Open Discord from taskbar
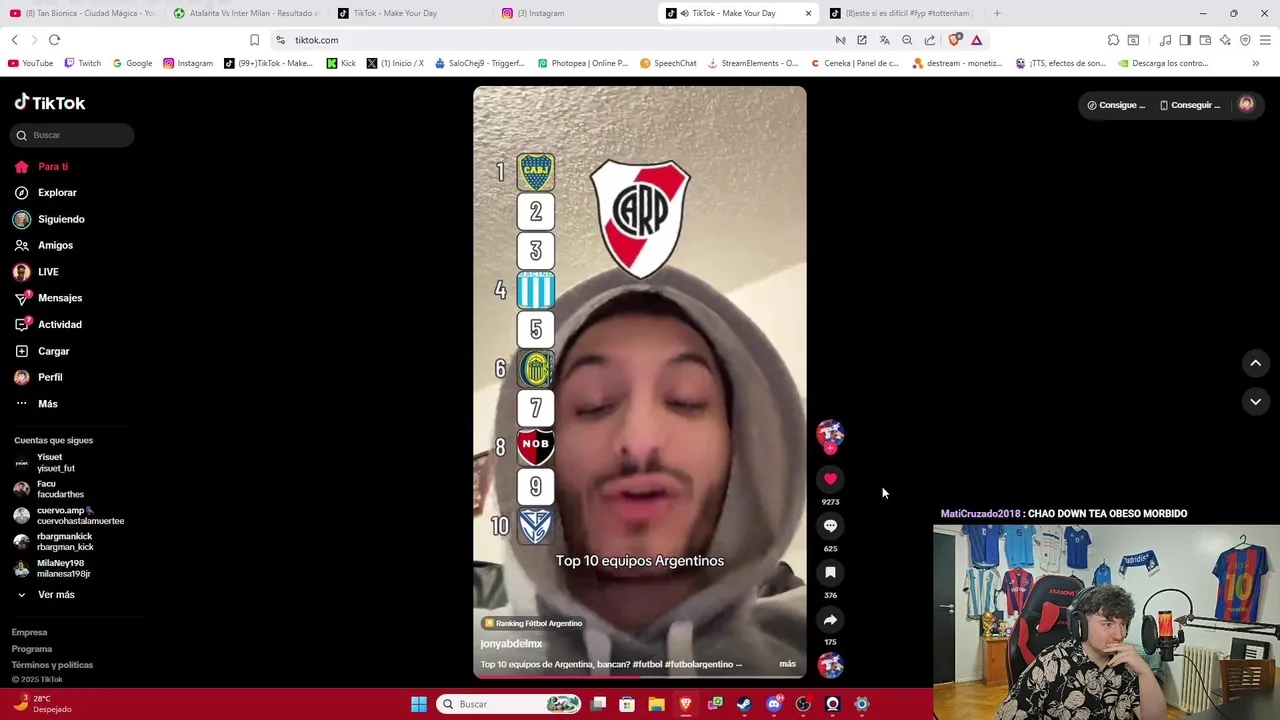 coord(774,704)
